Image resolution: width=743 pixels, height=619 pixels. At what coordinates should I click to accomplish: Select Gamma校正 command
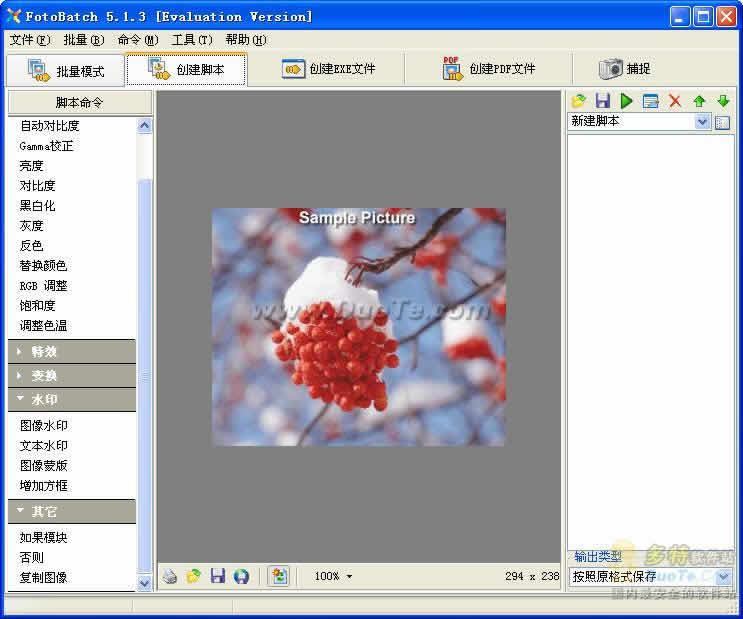click(46, 146)
